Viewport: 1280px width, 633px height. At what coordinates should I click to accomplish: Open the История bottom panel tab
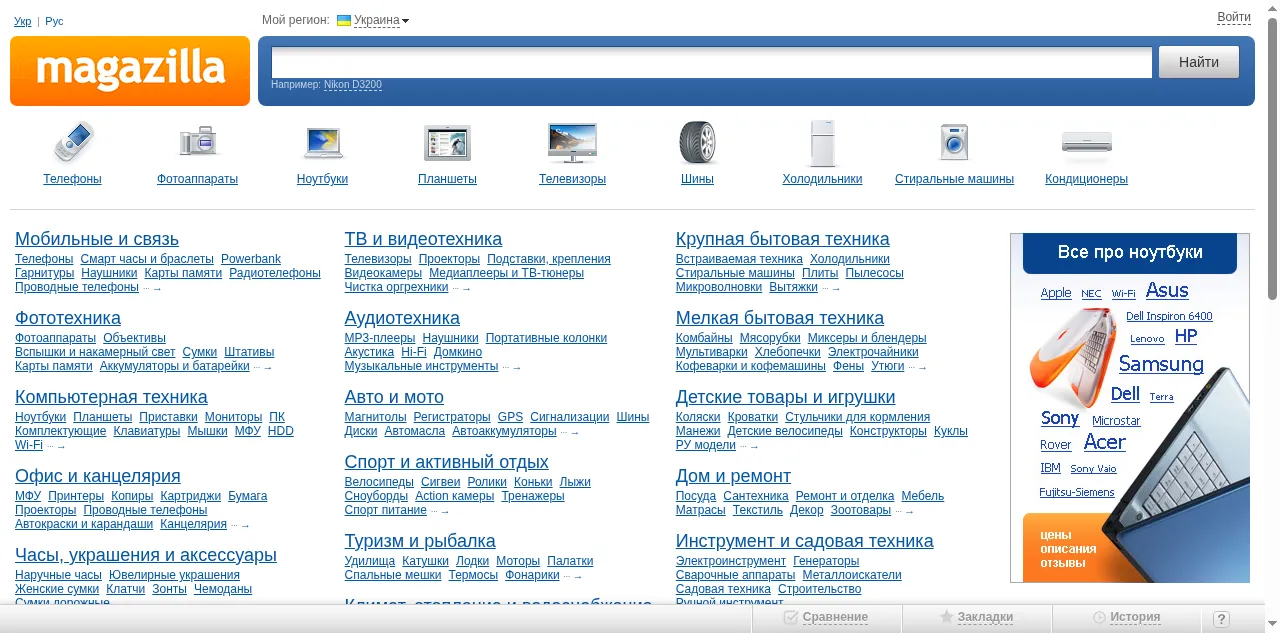(1127, 617)
